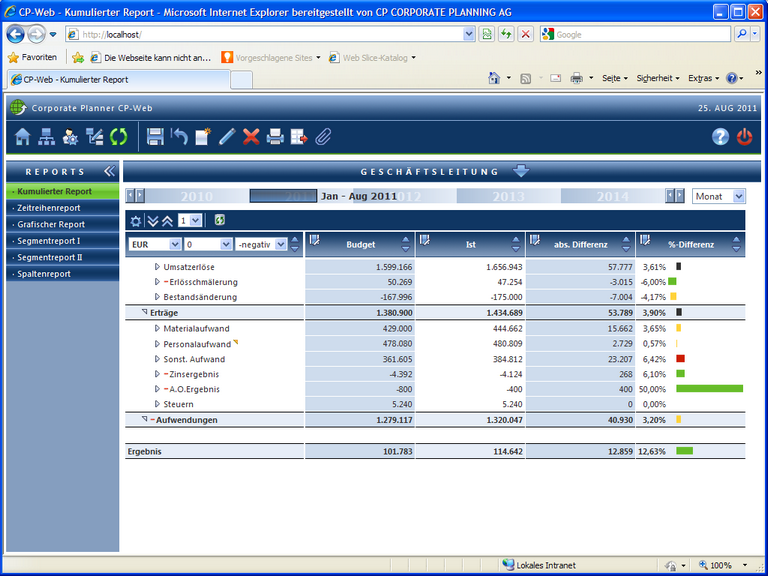Undo with the curved arrow icon
This screenshot has width=768, height=576.
click(x=179, y=137)
